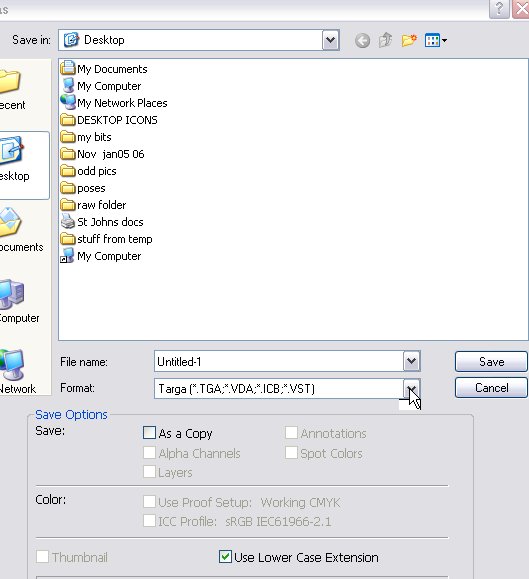This screenshot has height=579, width=529.
Task: Select raw folder icon
Action: pos(68,205)
